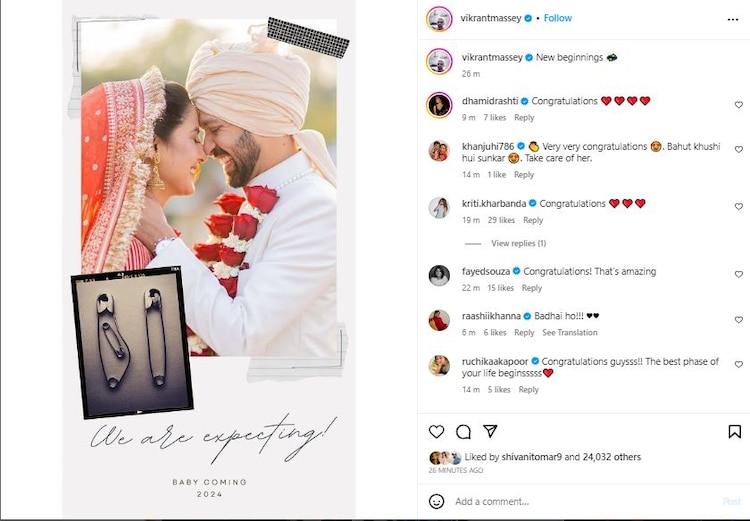The width and height of the screenshot is (750, 521).
Task: Share post using paper plane icon
Action: click(490, 431)
